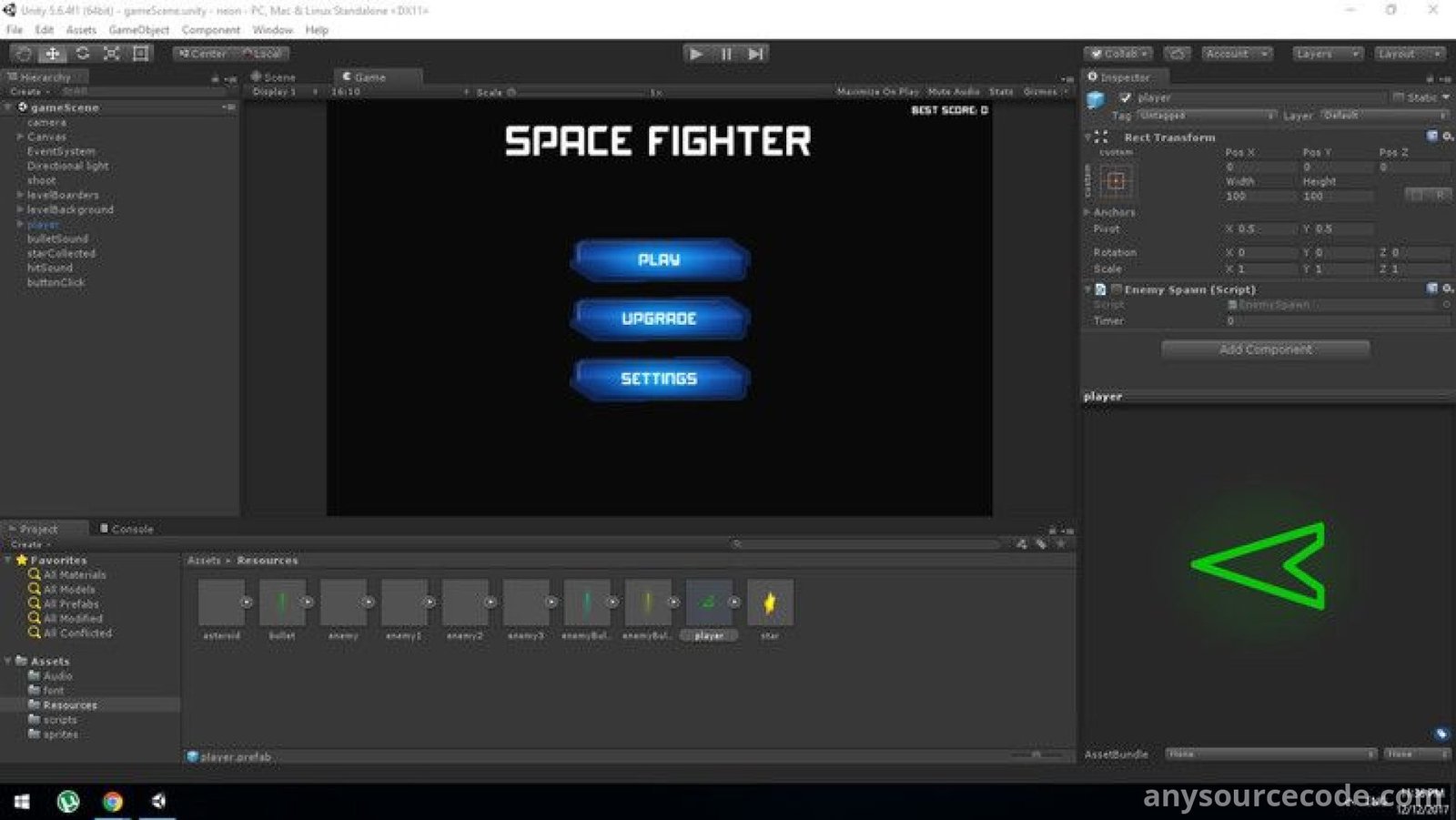Select the Rotate tool
This screenshot has height=820, width=1456.
click(83, 54)
